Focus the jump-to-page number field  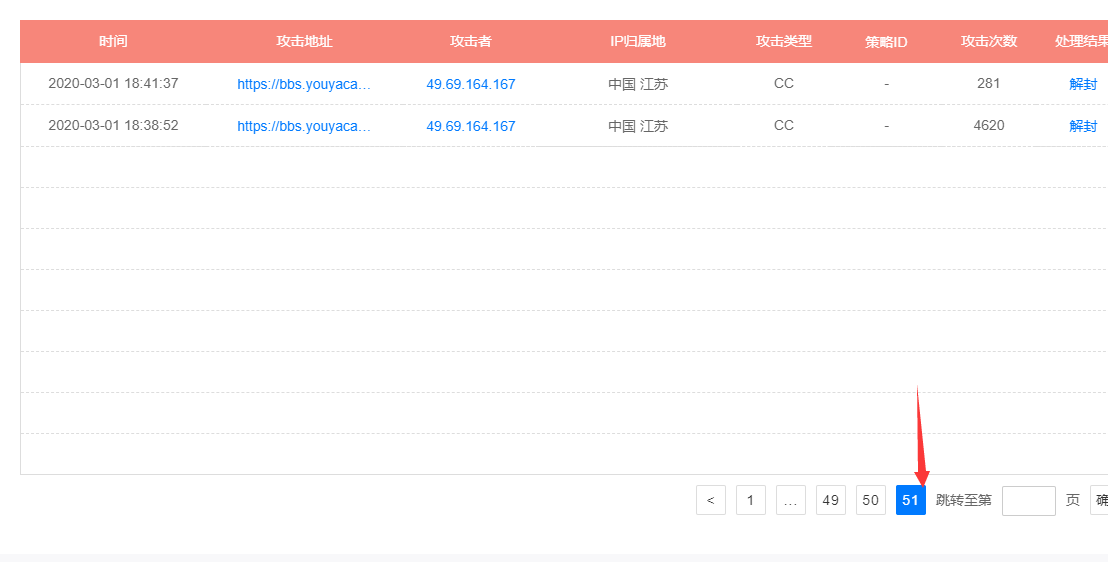click(x=1029, y=500)
